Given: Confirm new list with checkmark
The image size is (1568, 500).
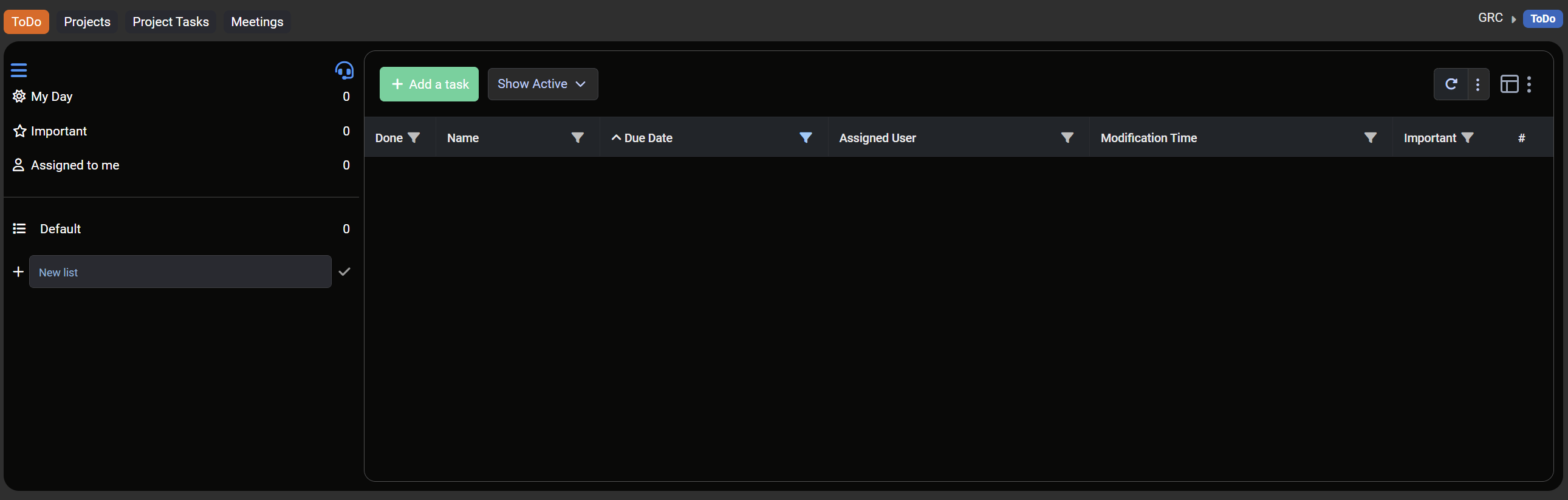Looking at the screenshot, I should coord(344,272).
